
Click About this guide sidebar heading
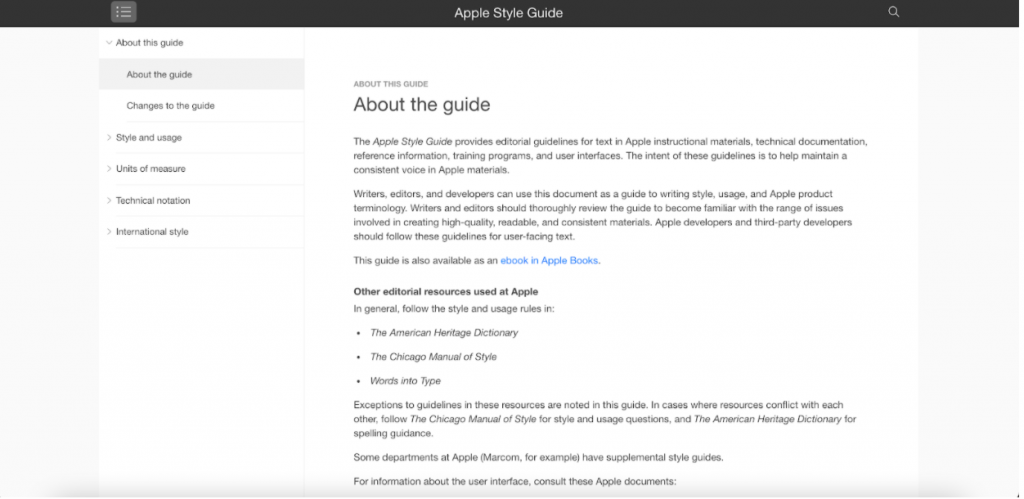click(x=150, y=42)
